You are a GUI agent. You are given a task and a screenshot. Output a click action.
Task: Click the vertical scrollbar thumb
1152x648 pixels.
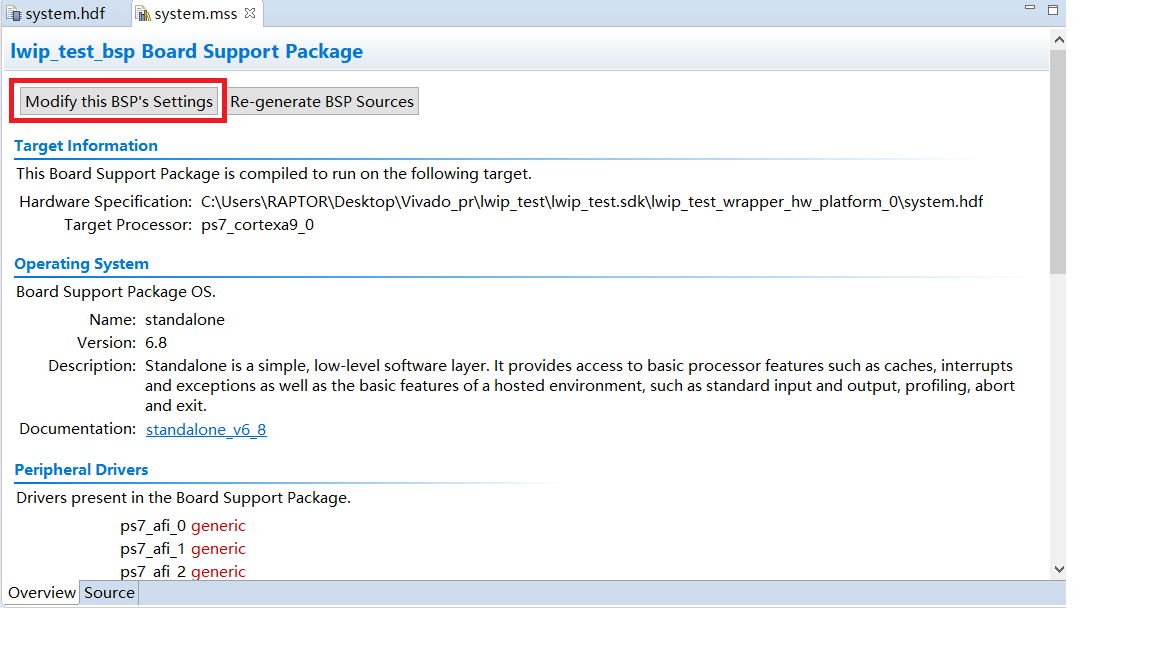click(1058, 162)
